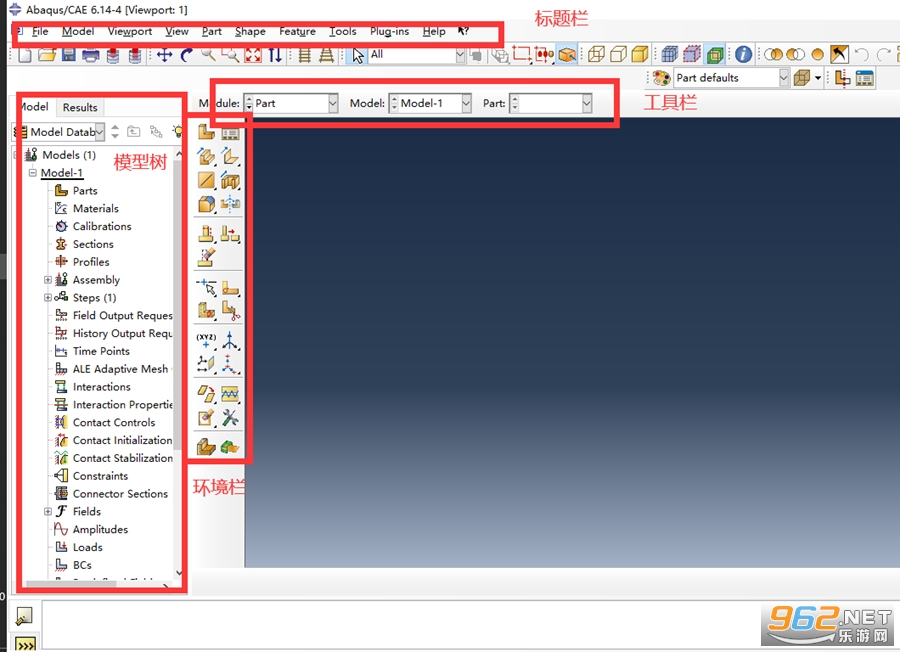Select Constraints in the model tree
The width and height of the screenshot is (900, 652).
[100, 476]
